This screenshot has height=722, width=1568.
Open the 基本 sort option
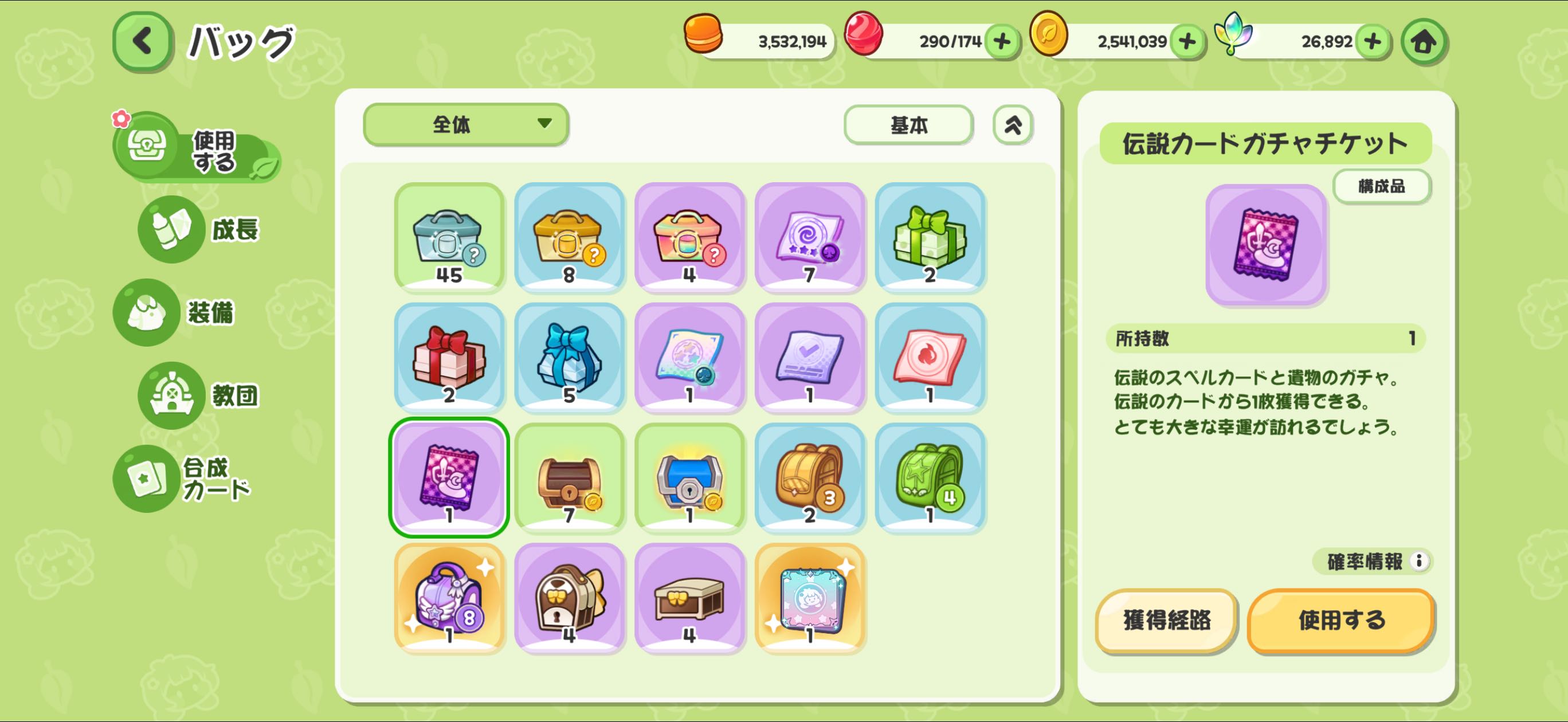[908, 125]
